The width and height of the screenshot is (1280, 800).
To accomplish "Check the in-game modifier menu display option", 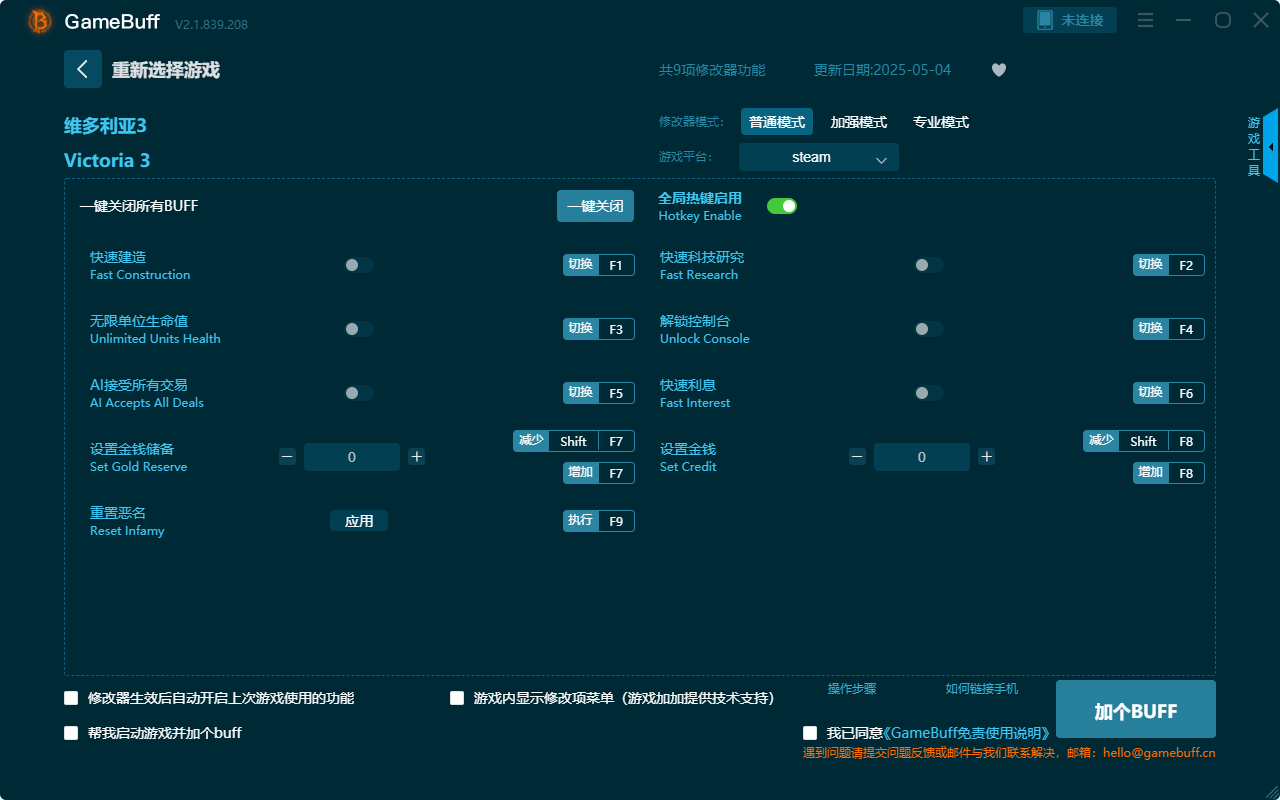I will click(x=457, y=698).
